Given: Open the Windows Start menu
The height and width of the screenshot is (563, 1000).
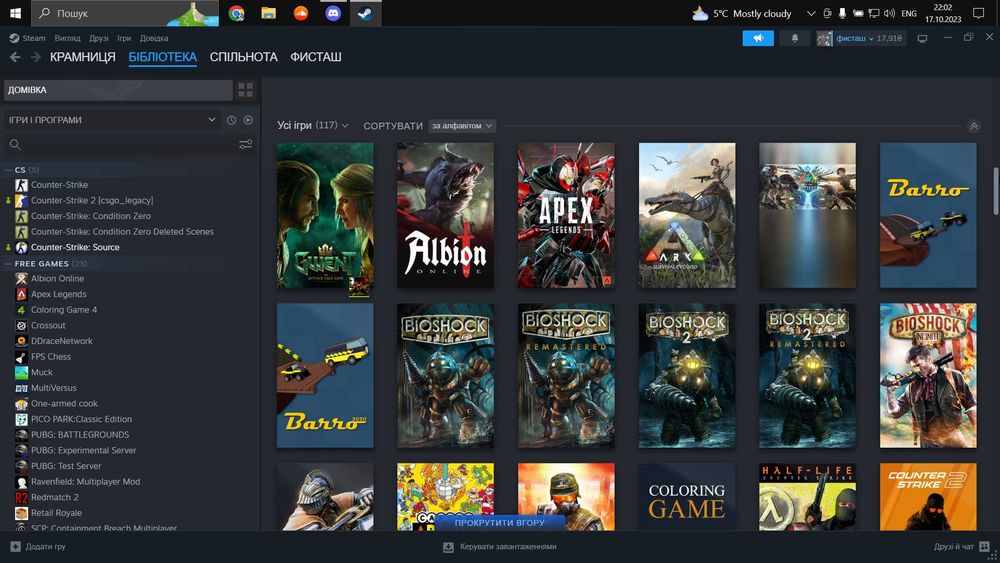Looking at the screenshot, I should [15, 13].
